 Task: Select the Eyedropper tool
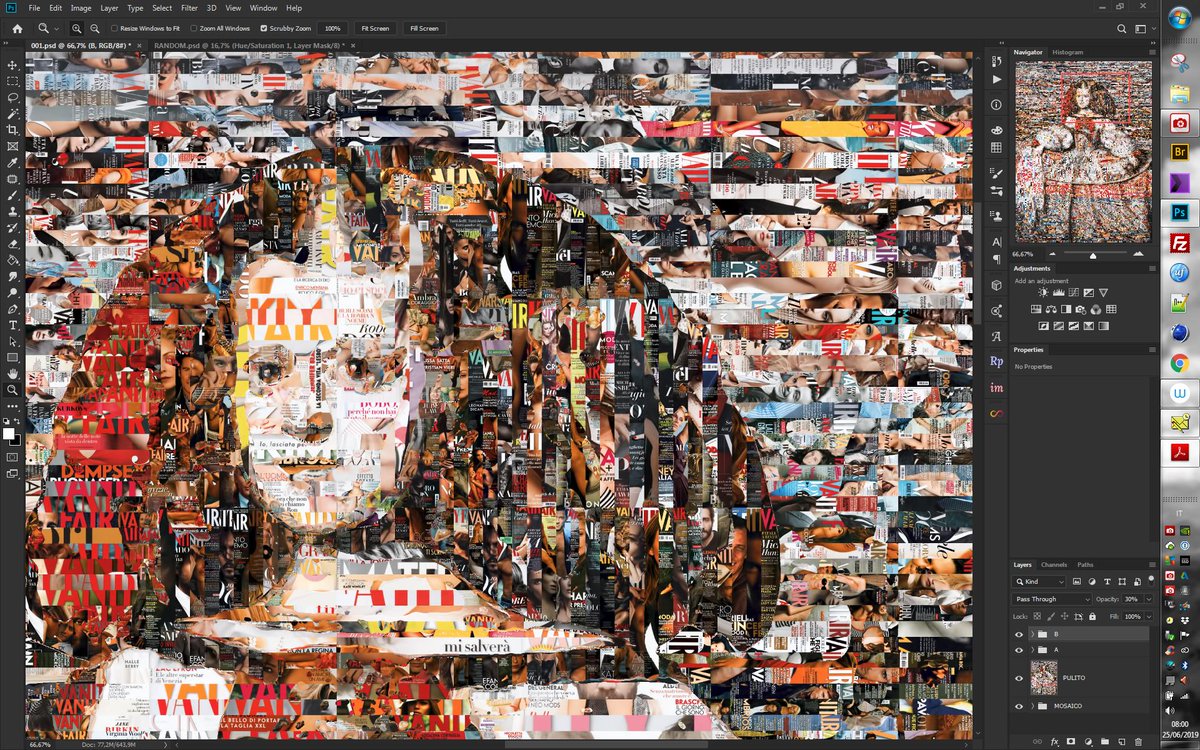pos(13,162)
